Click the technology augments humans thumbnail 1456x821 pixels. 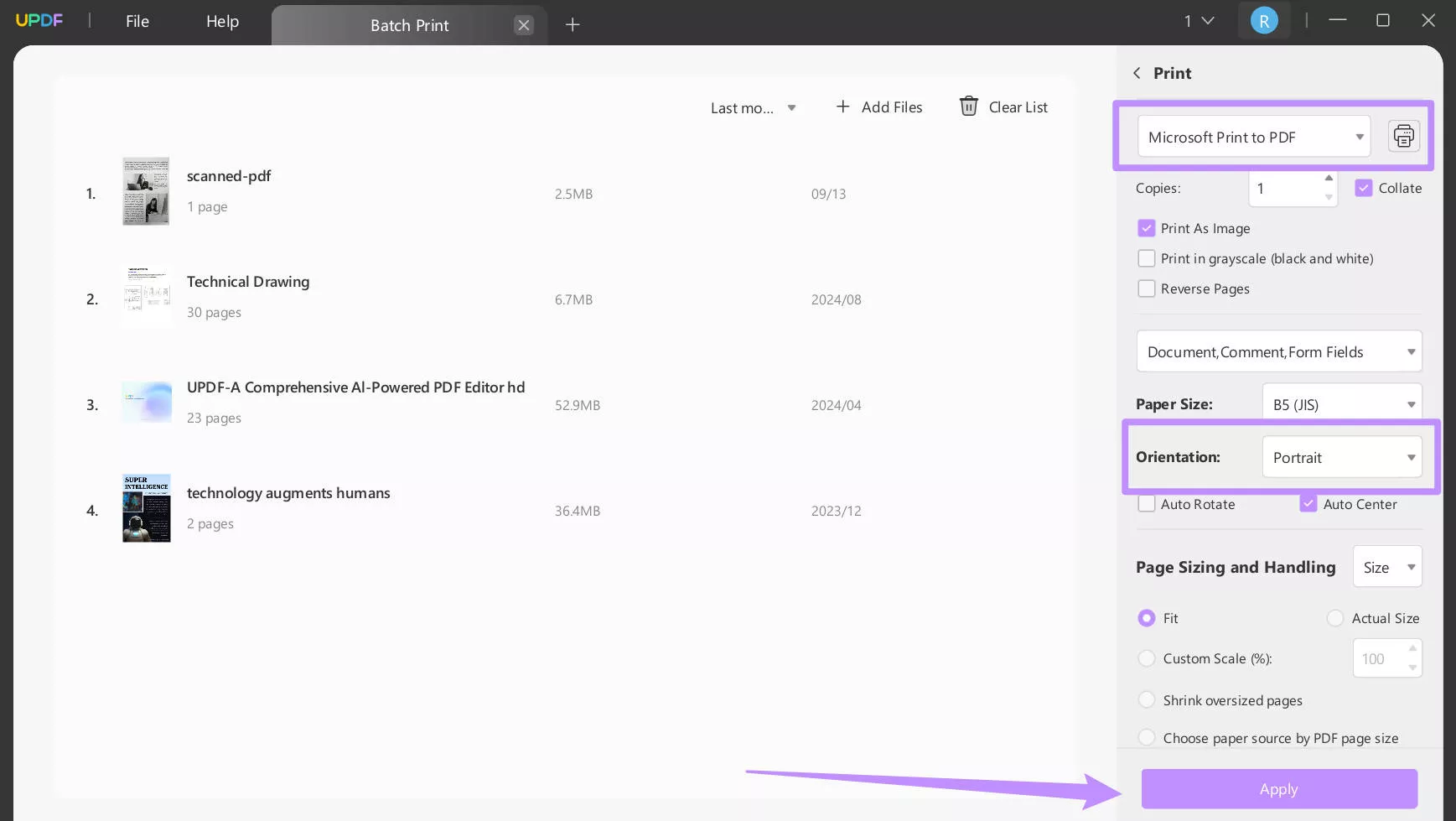pos(147,508)
